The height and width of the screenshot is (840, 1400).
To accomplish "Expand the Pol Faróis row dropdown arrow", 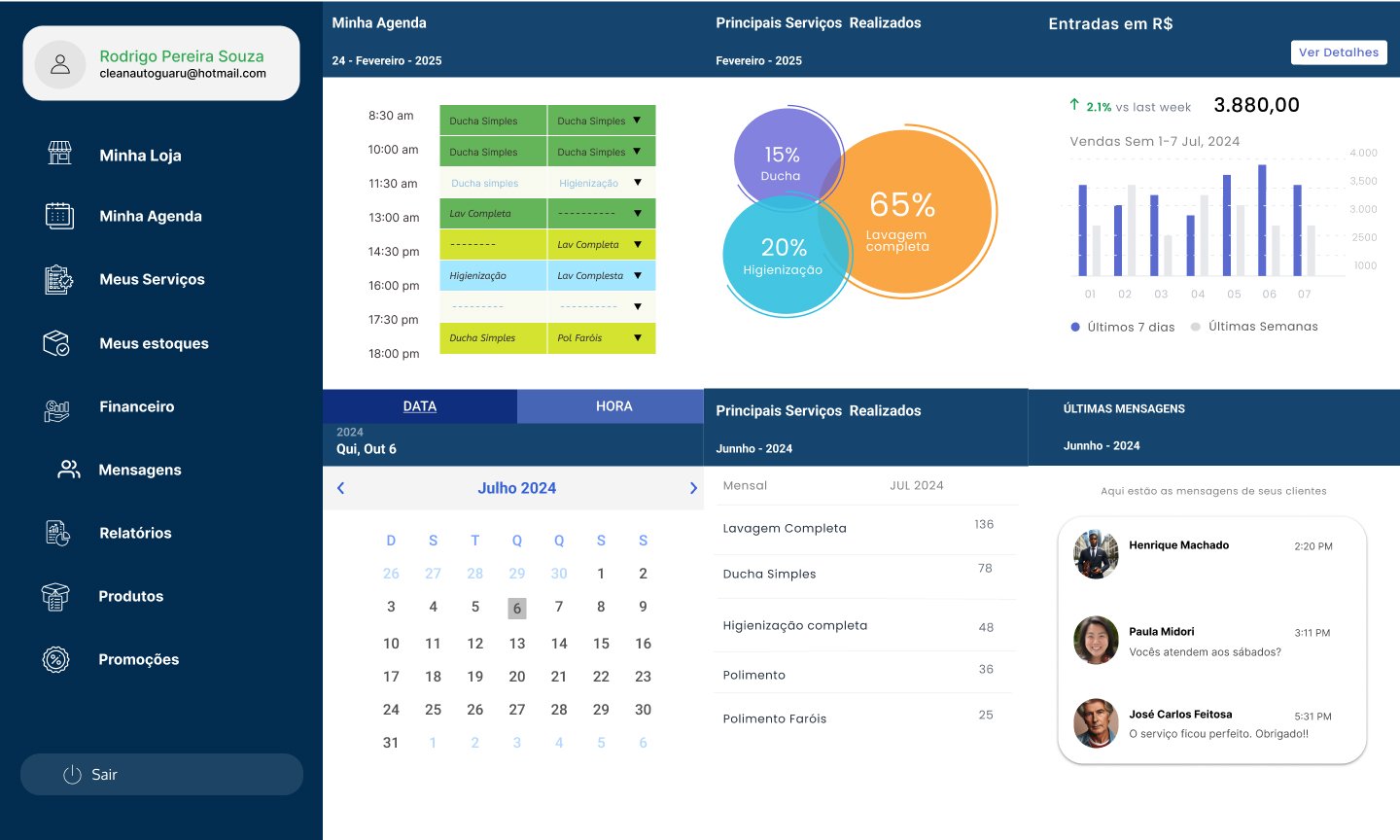I will [637, 337].
